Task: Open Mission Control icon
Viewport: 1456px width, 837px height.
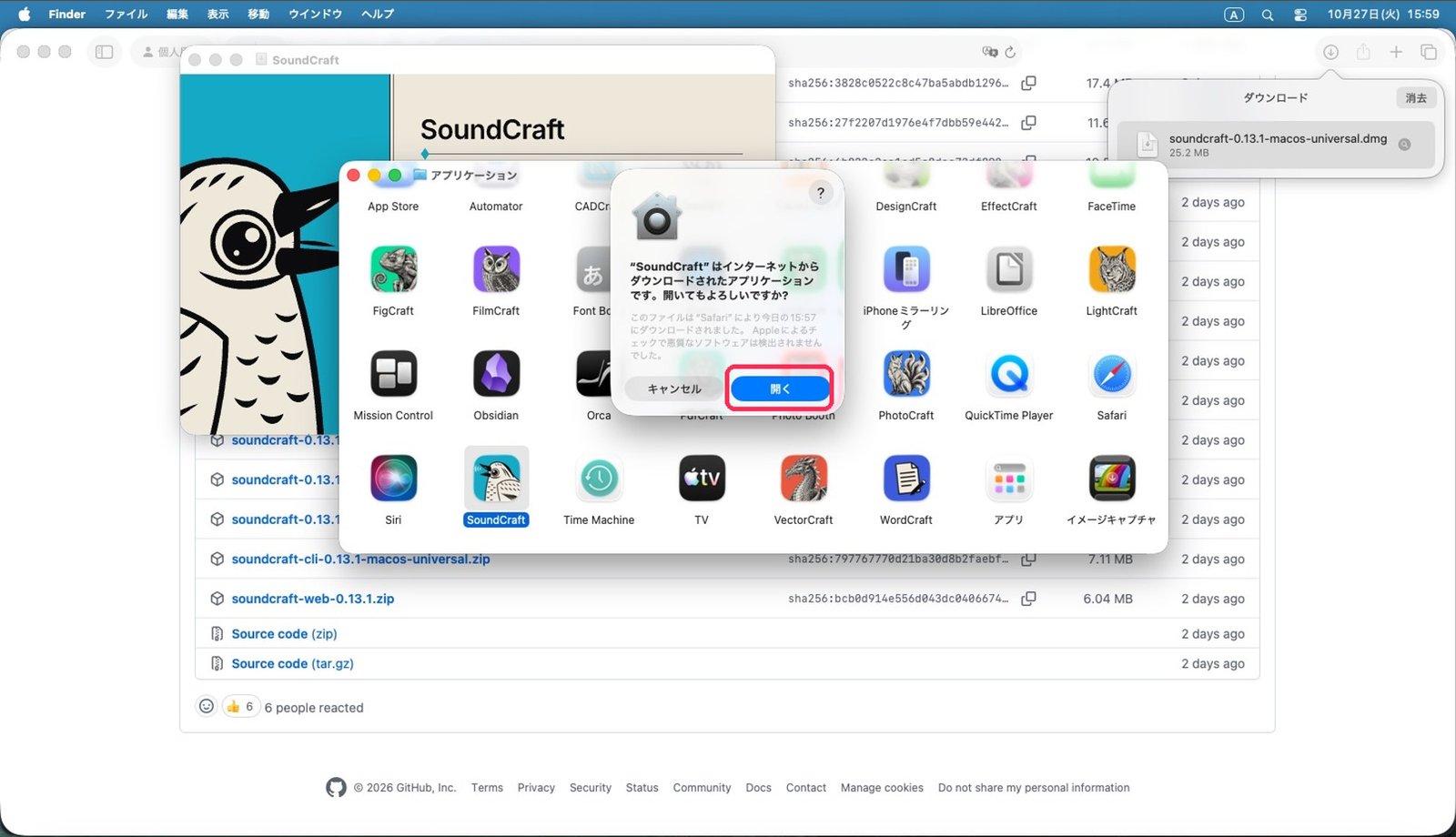Action: pyautogui.click(x=393, y=374)
